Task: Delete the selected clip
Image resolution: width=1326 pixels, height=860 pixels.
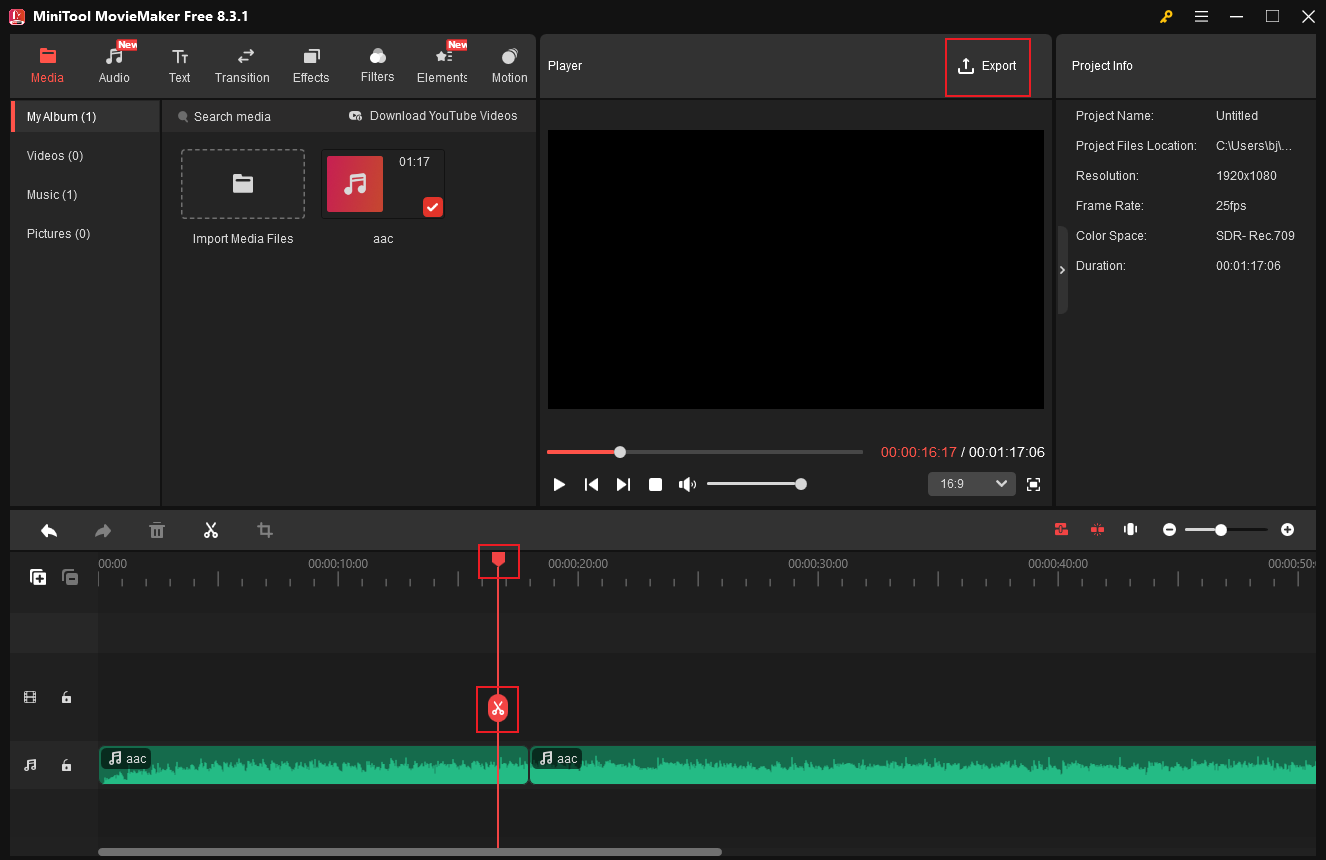Action: click(x=157, y=530)
